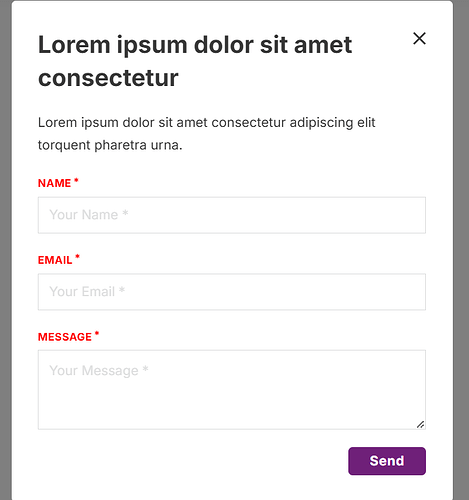Submit the form with the Send button
The image size is (469, 500).
387,461
